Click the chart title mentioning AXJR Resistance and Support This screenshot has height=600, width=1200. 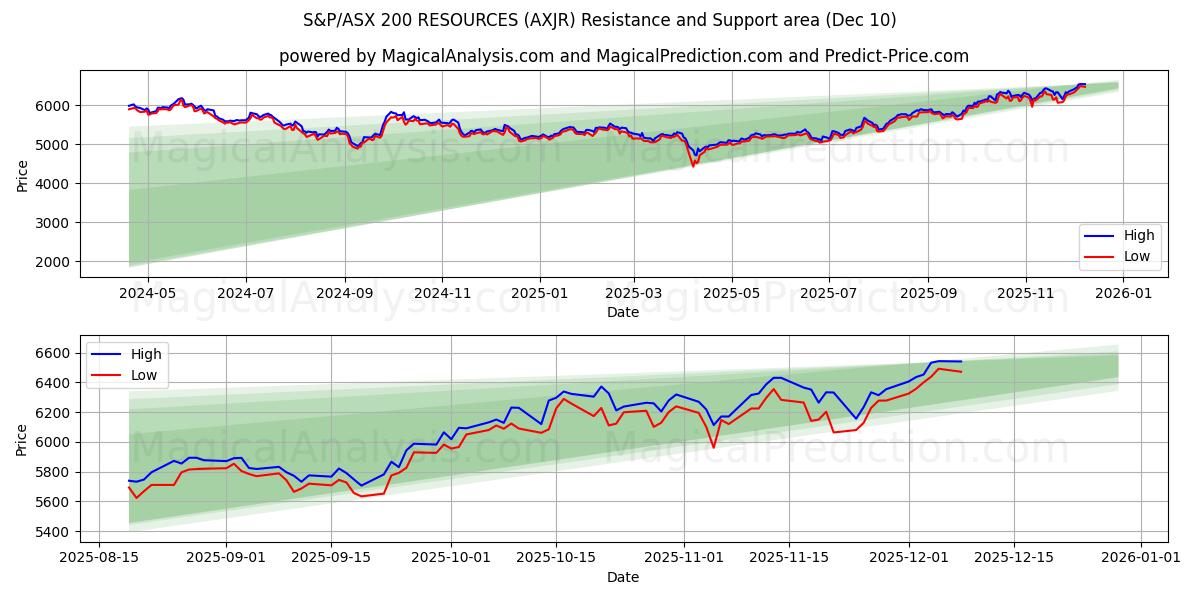click(x=600, y=18)
